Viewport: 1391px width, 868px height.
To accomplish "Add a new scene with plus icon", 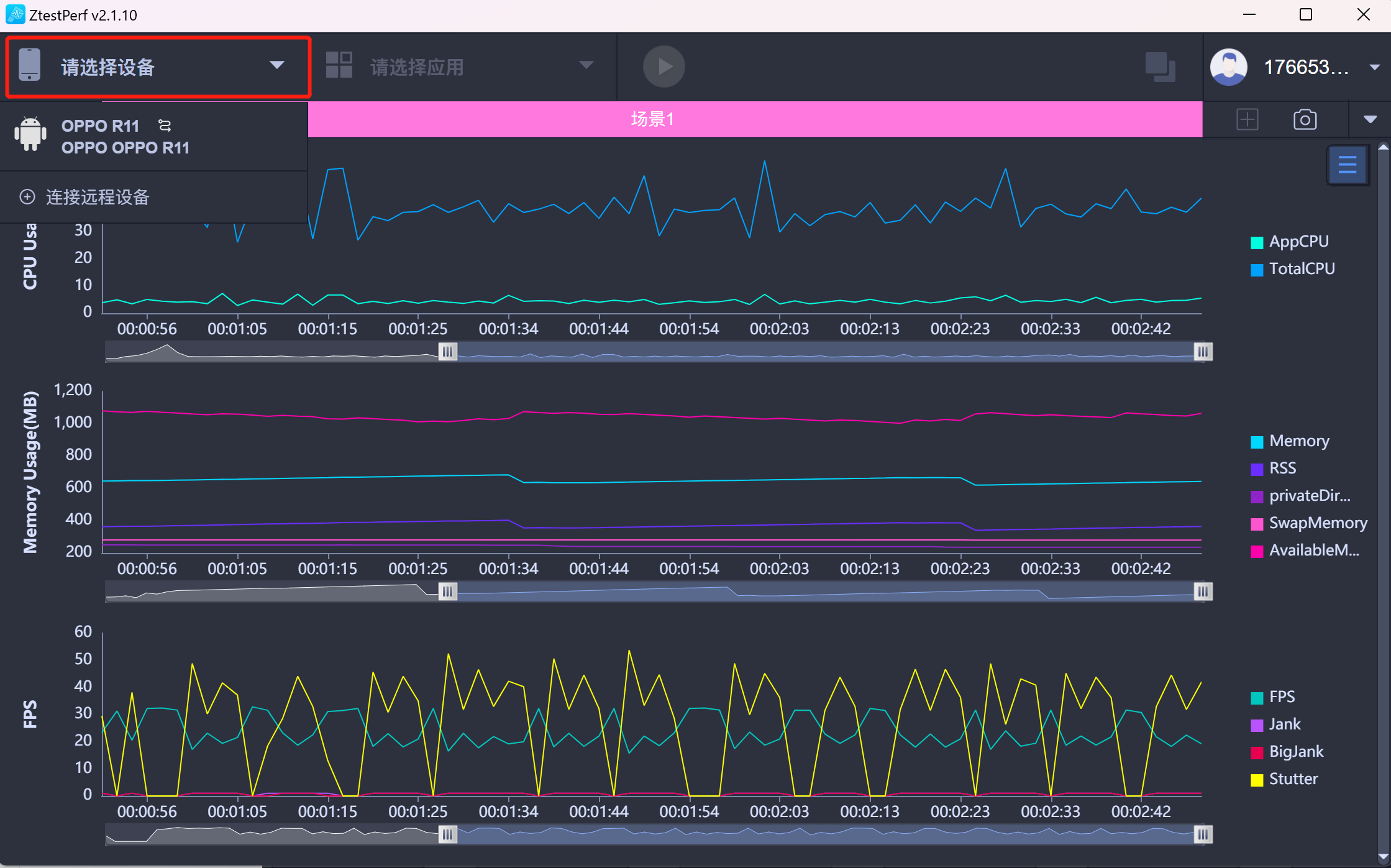I will 1247,119.
